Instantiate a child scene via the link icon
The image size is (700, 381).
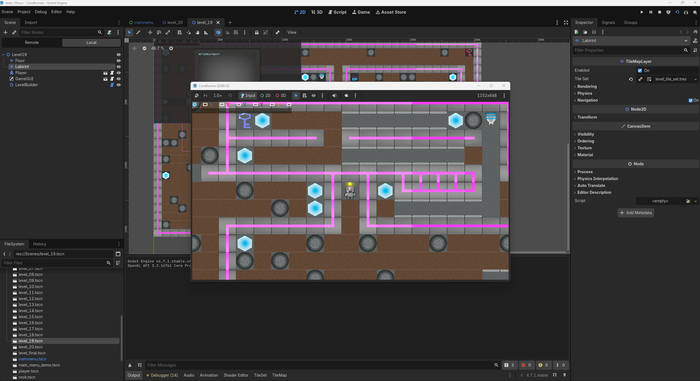(14, 32)
